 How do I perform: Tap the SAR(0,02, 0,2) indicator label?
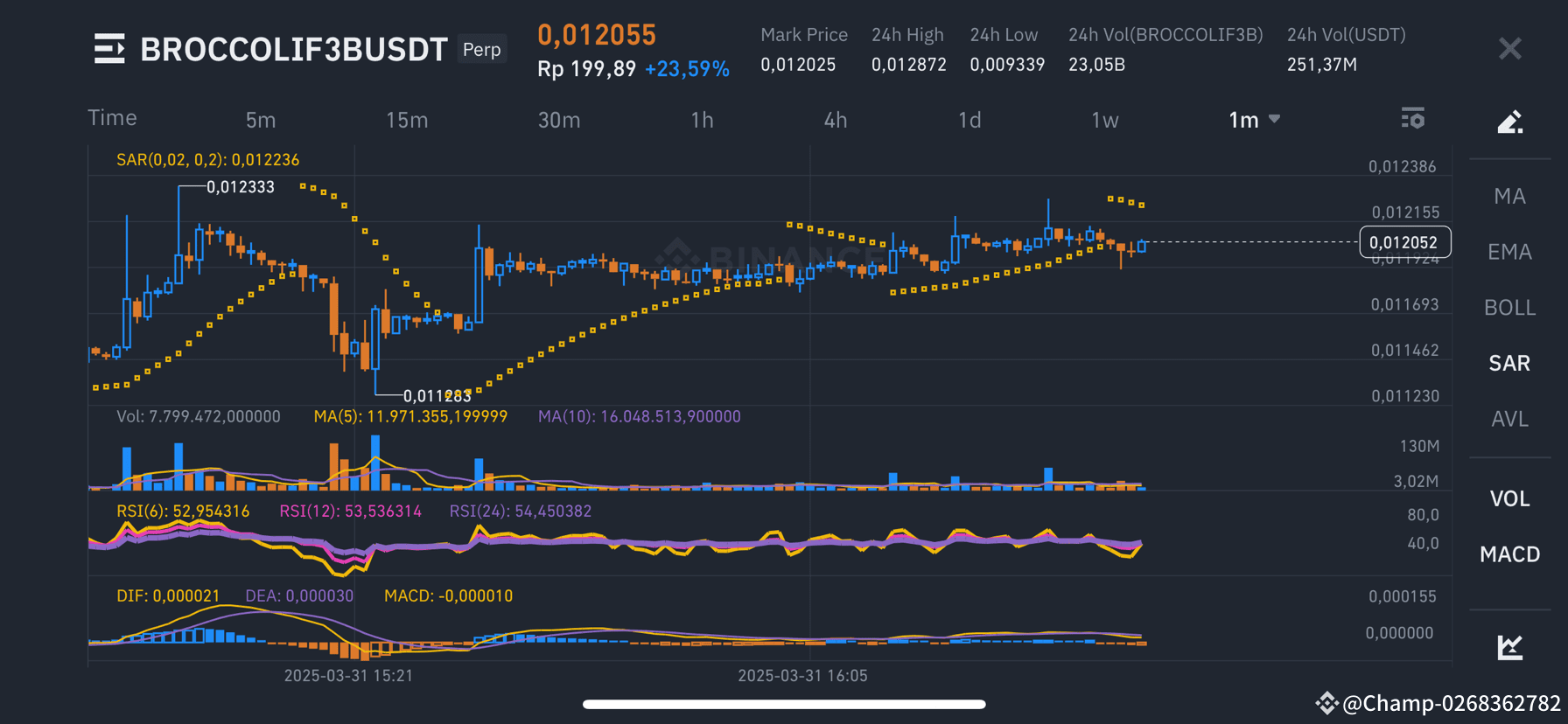click(208, 160)
